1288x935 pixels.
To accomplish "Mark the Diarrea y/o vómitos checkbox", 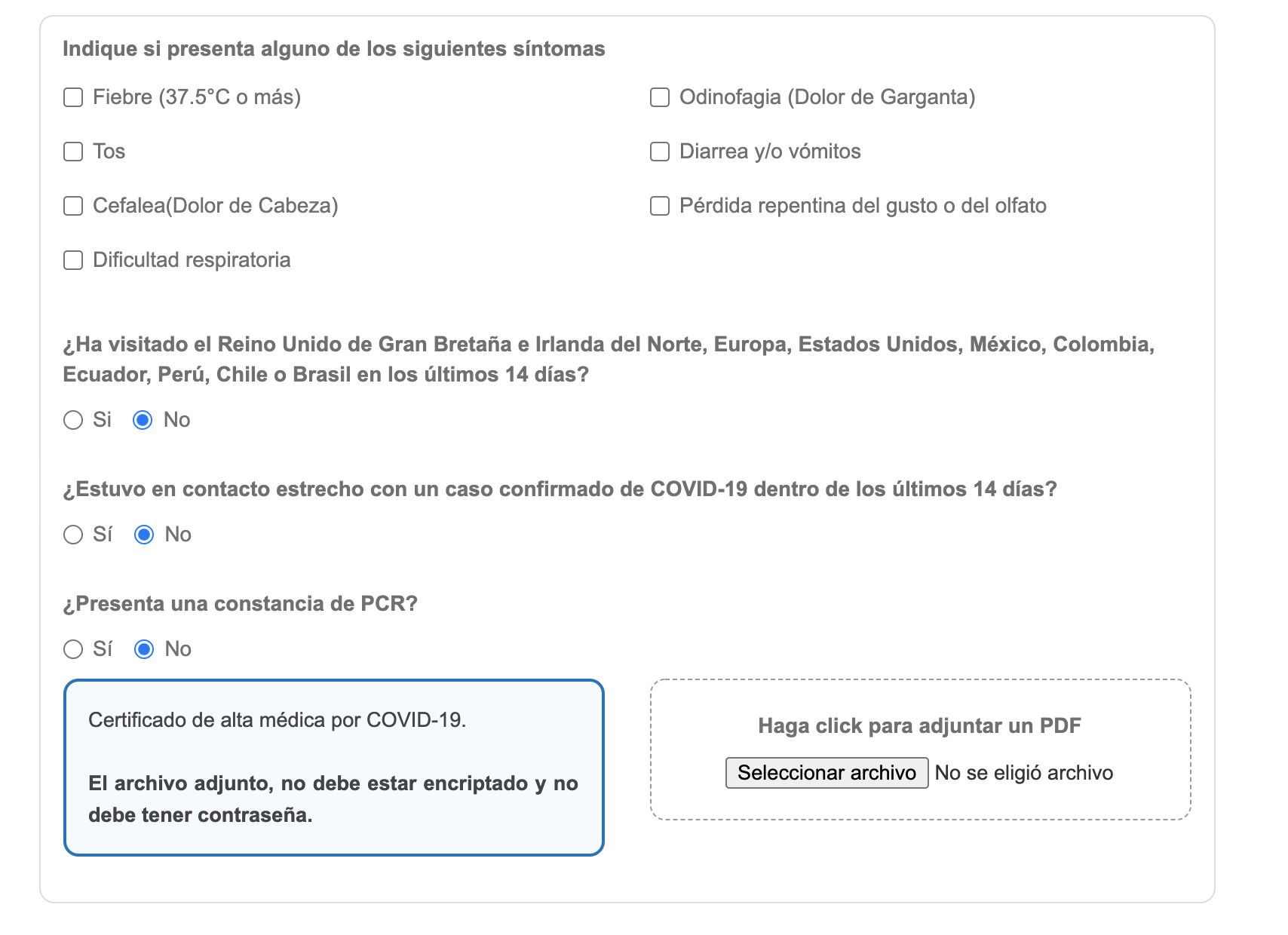I will click(660, 152).
